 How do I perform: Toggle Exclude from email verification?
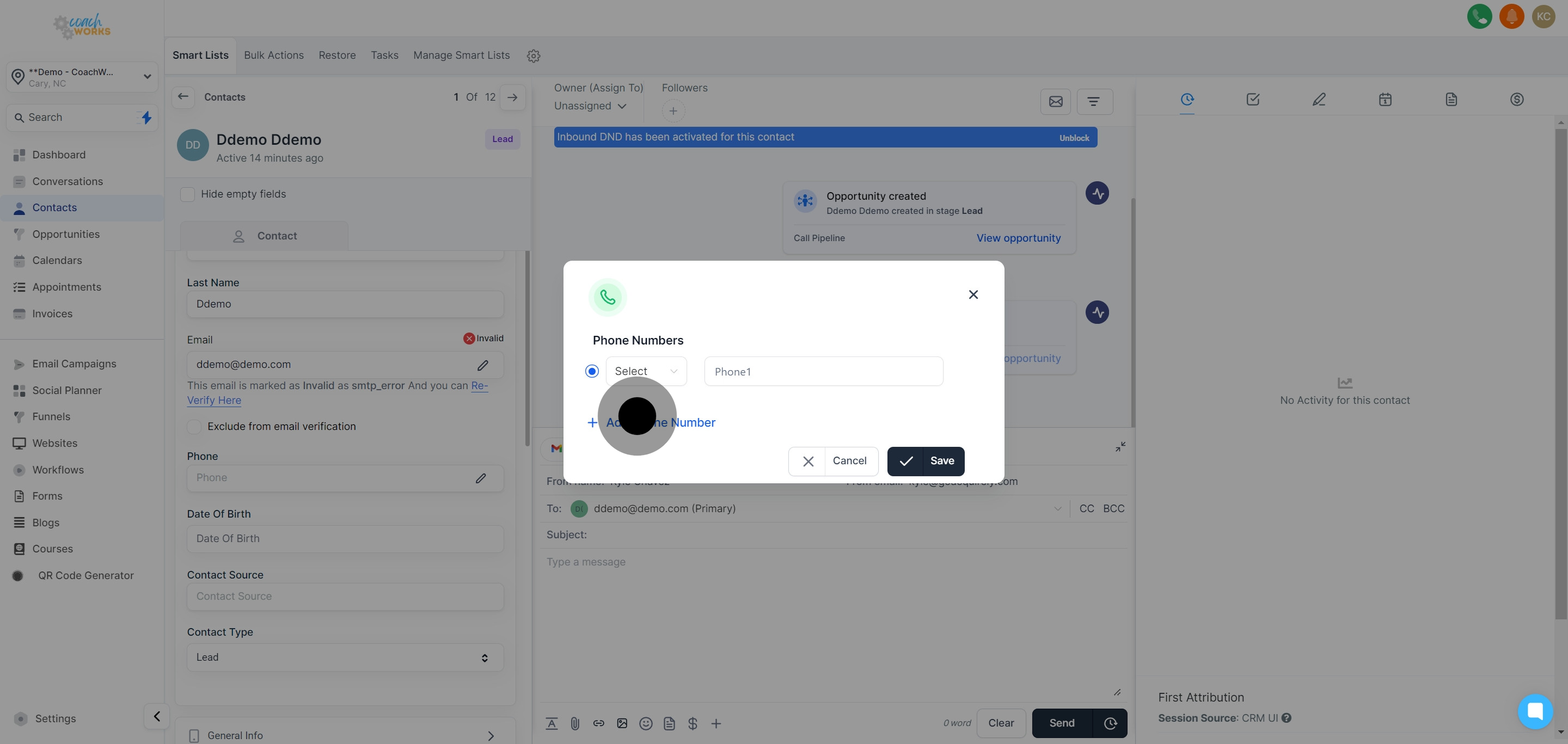coord(194,427)
